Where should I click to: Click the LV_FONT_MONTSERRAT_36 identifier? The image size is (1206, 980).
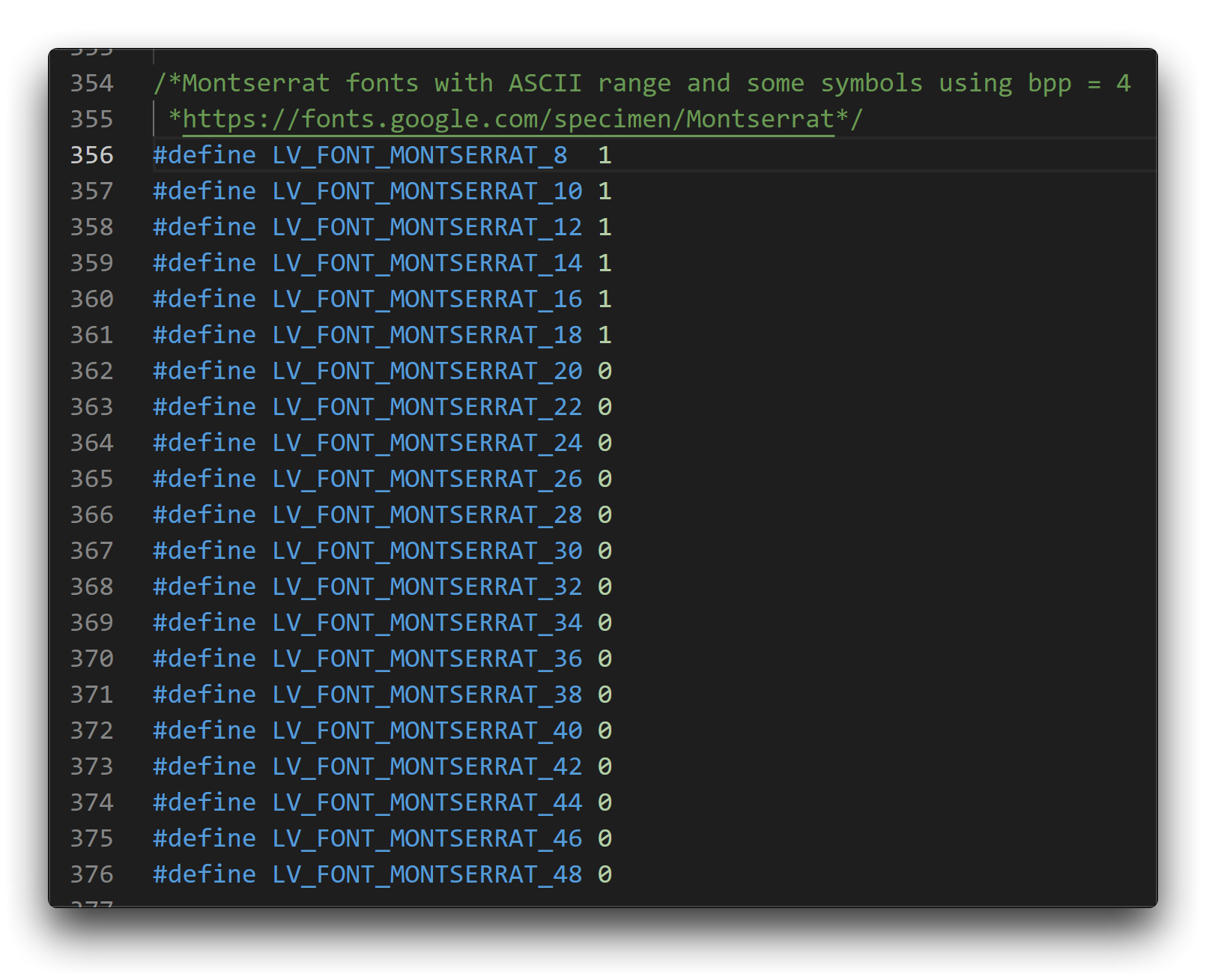coord(427,659)
